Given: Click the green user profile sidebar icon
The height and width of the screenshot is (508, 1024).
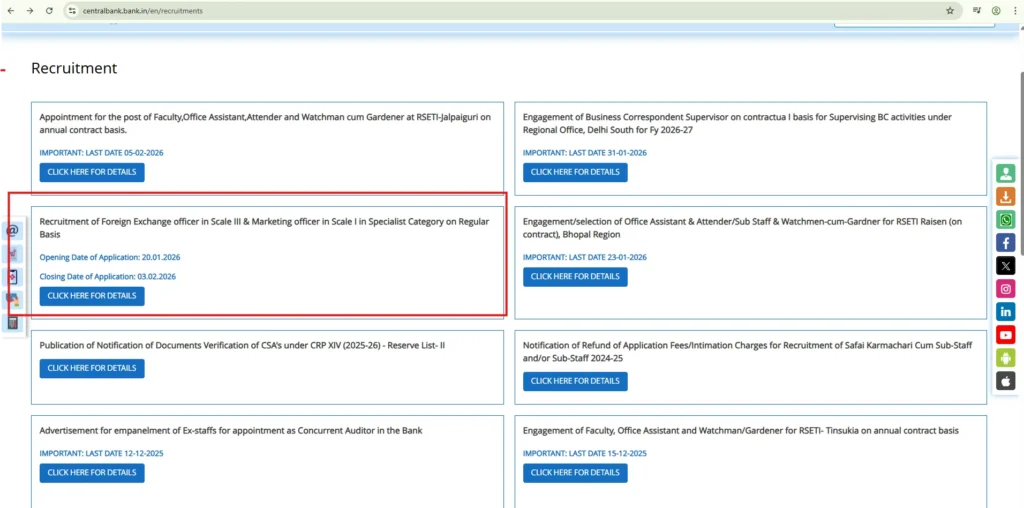Looking at the screenshot, I should 1005,173.
